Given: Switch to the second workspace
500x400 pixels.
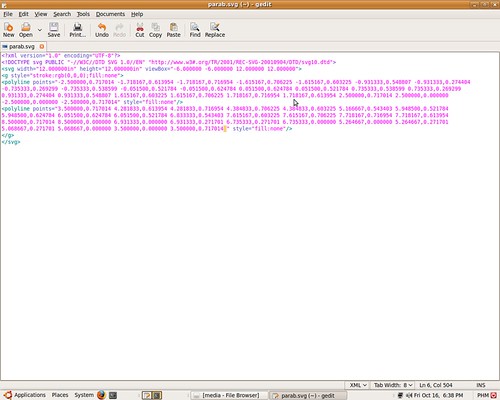Looking at the screenshot, I should click(x=157, y=395).
